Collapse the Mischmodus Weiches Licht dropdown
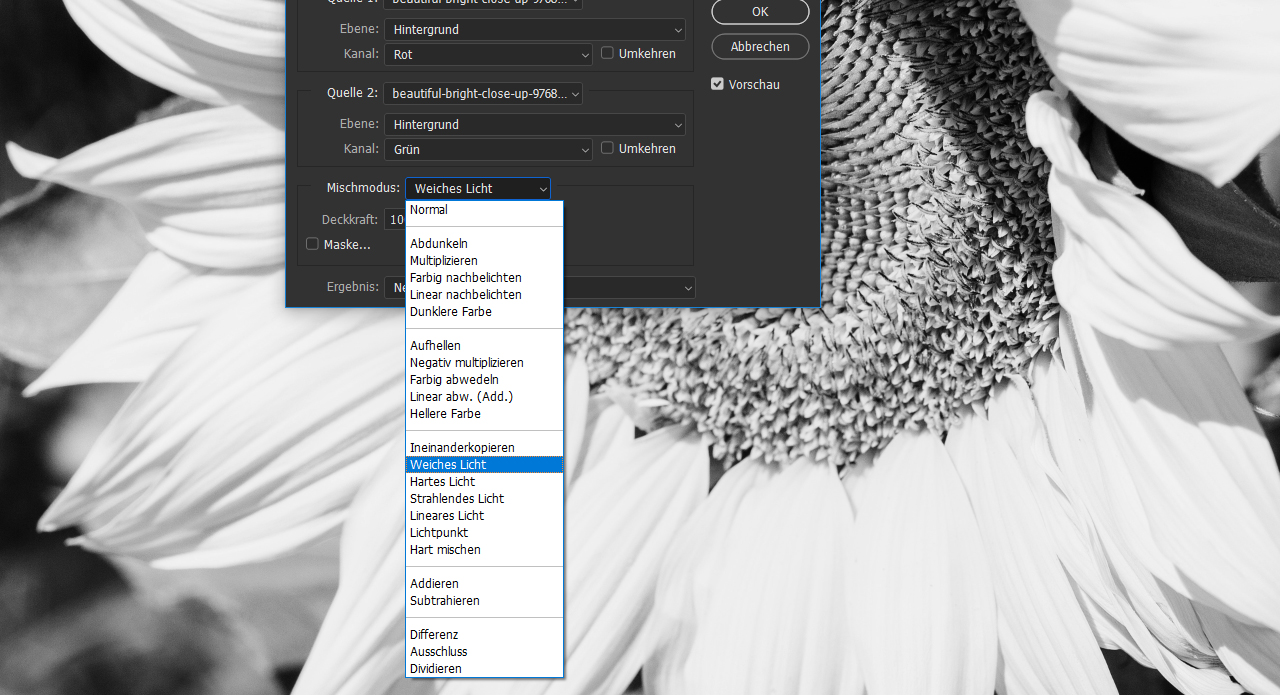Image resolution: width=1280 pixels, height=695 pixels. coord(478,188)
